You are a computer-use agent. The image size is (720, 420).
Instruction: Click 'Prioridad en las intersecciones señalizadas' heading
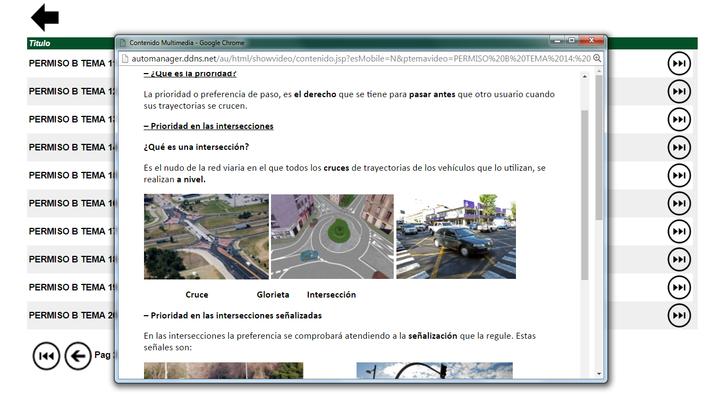(x=233, y=315)
